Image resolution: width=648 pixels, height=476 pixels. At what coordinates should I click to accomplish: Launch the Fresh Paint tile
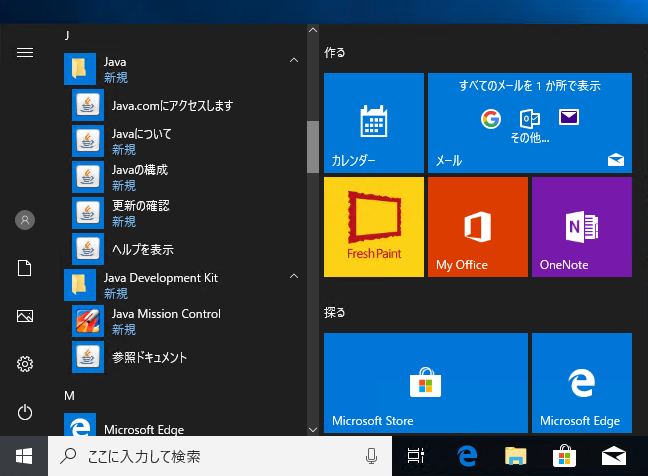[374, 227]
